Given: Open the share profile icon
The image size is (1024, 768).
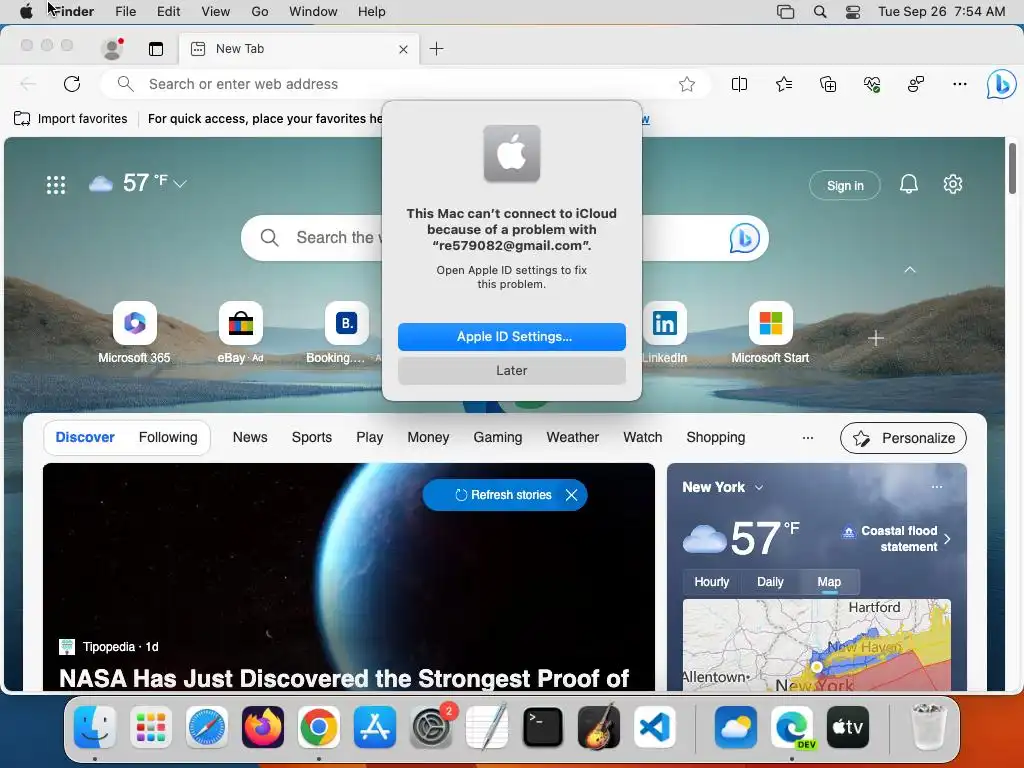Looking at the screenshot, I should pos(916,84).
